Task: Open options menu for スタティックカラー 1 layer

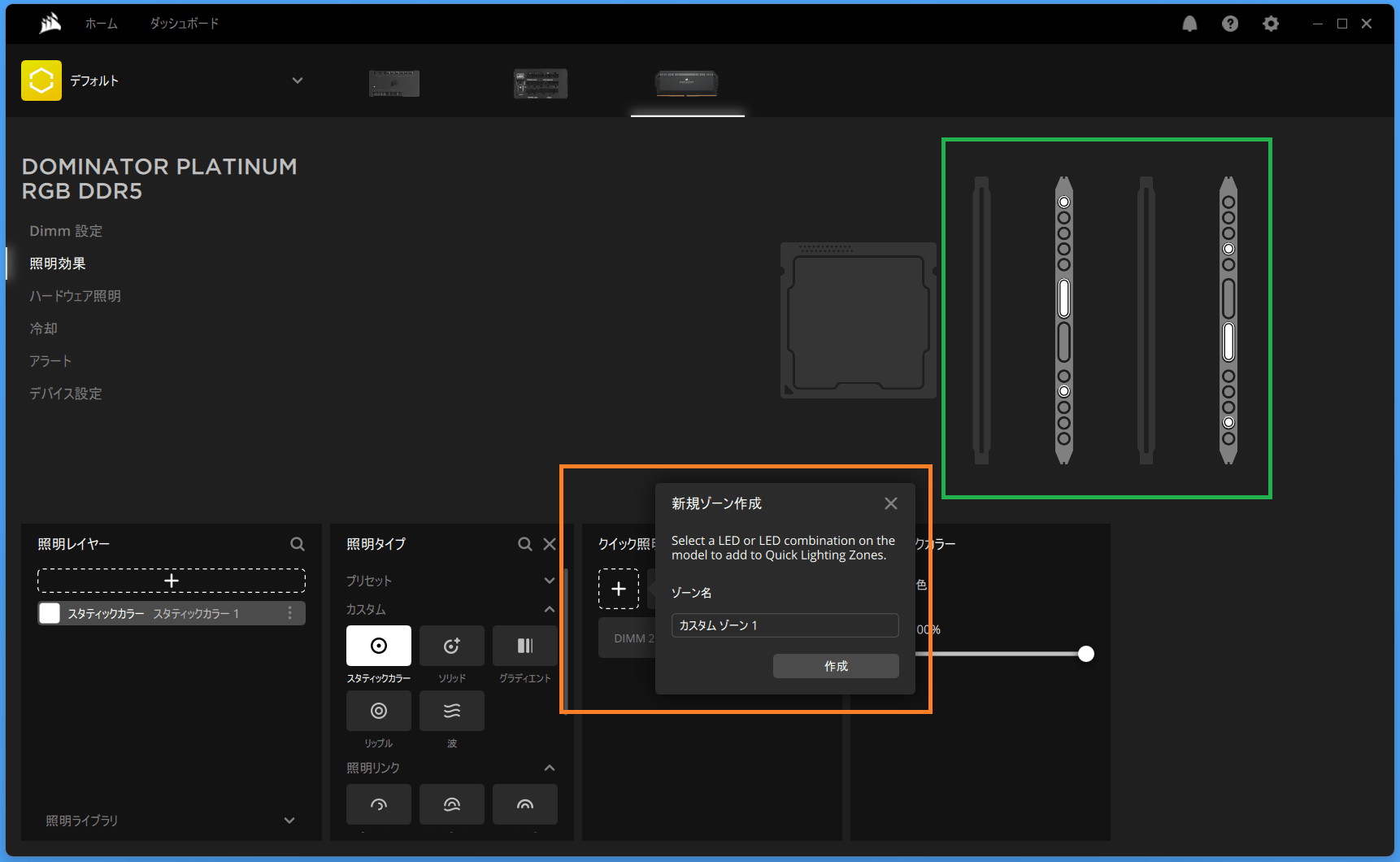Action: click(x=289, y=613)
